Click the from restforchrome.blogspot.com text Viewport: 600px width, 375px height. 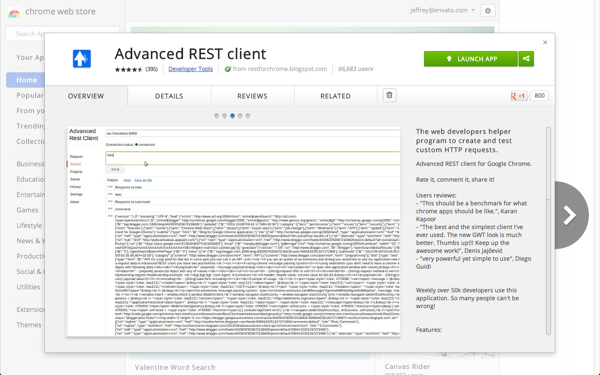280,69
